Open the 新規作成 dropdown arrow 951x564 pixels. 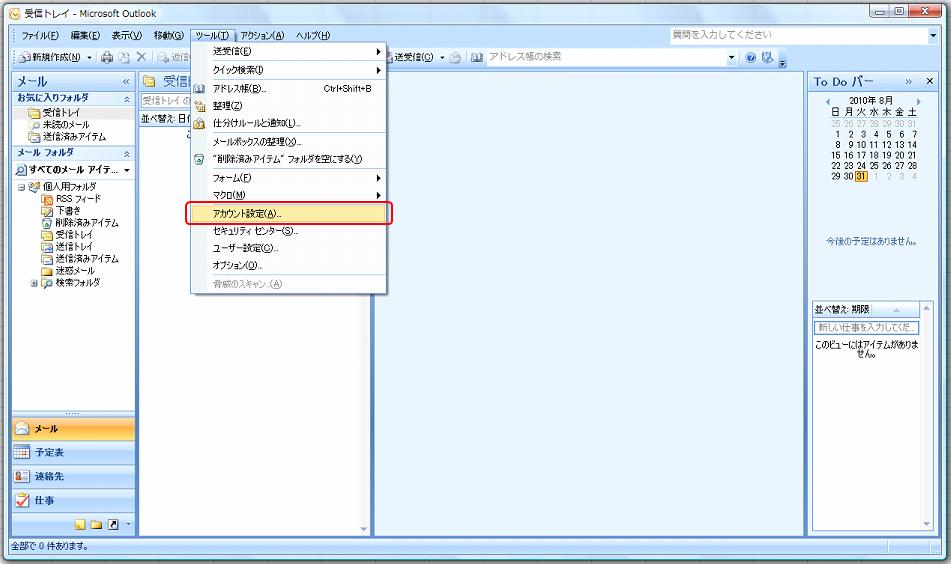click(x=90, y=58)
